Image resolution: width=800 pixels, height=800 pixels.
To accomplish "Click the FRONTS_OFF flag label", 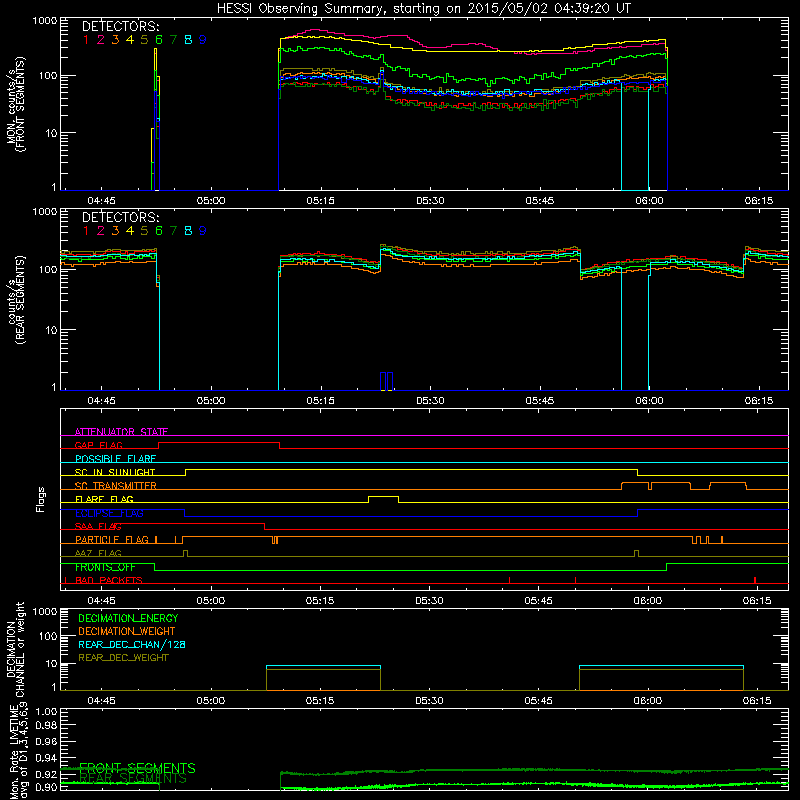I will coord(105,567).
